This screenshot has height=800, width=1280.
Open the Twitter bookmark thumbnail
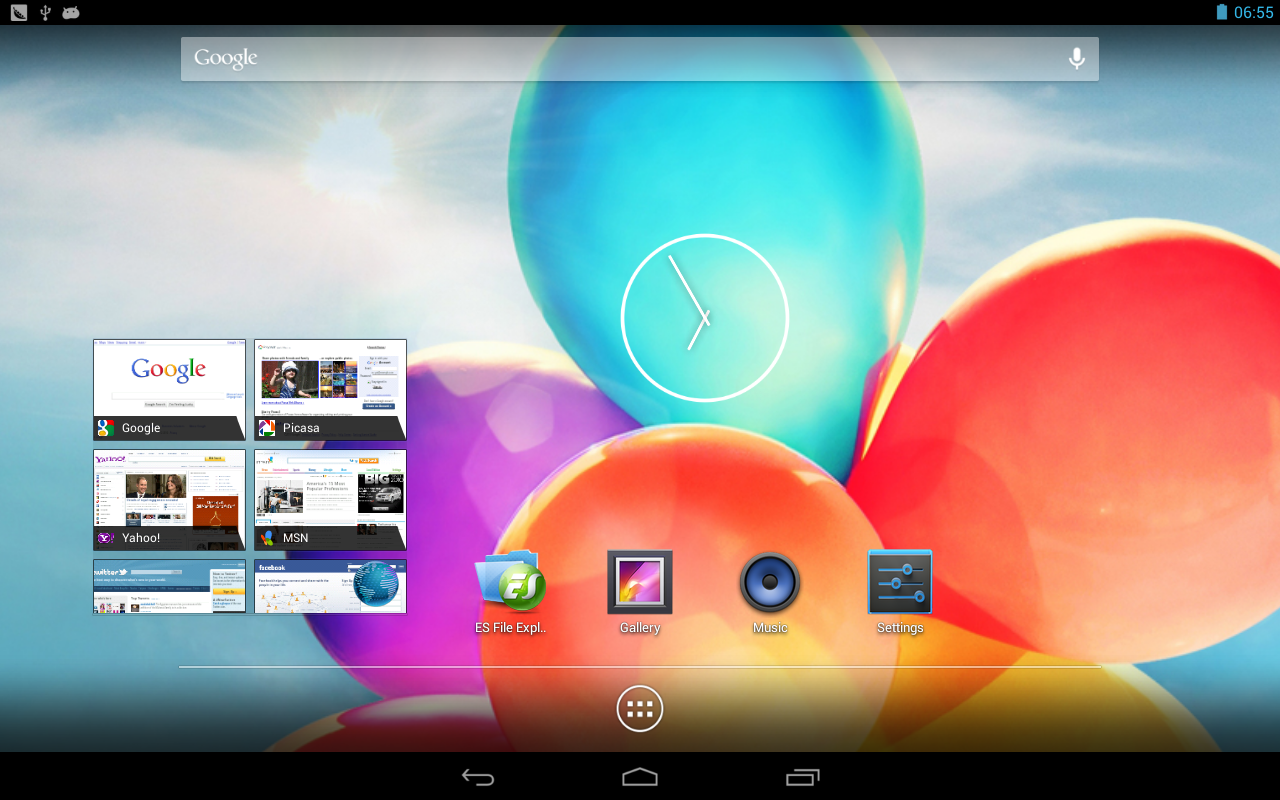(169, 586)
